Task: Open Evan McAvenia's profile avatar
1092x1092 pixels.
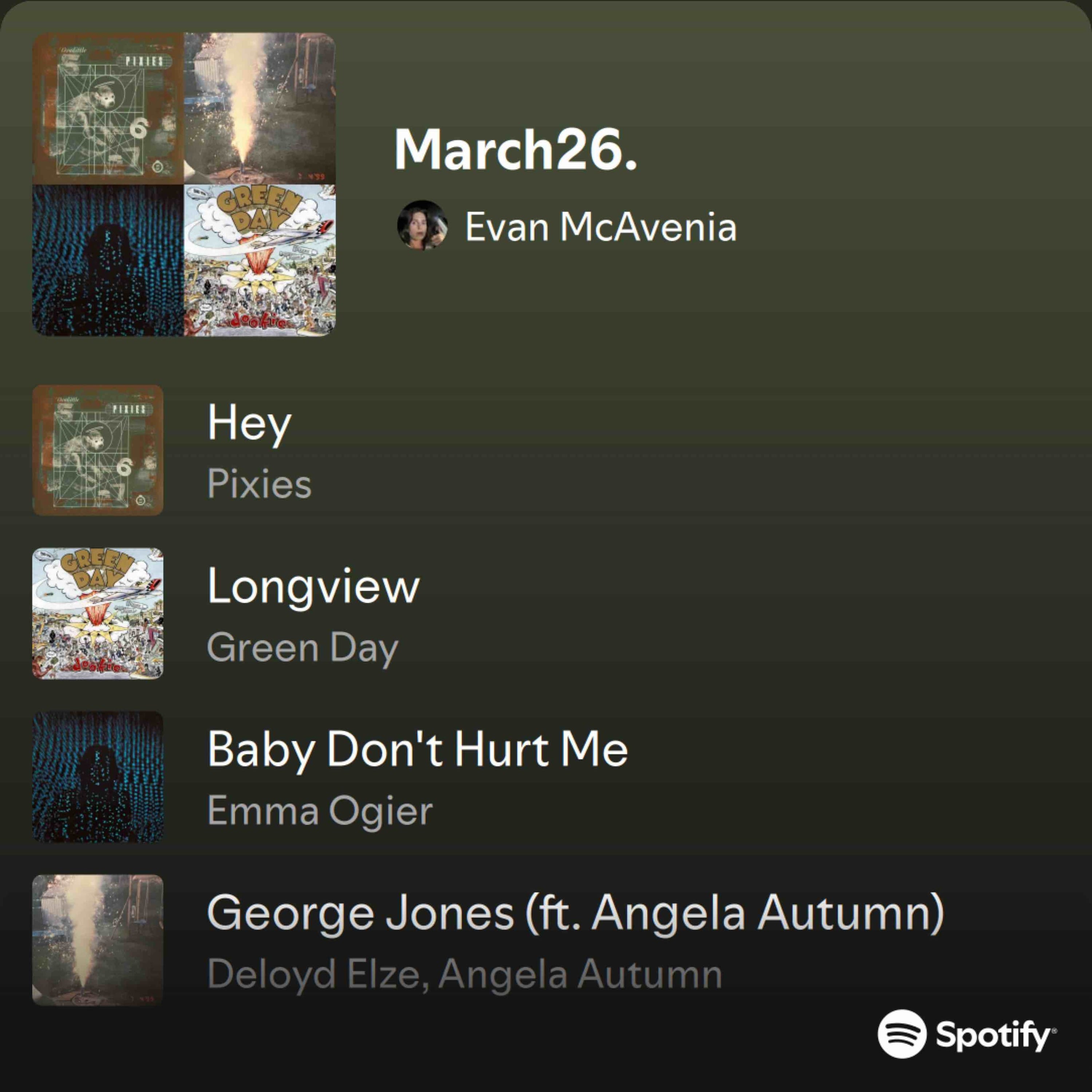Action: point(422,225)
